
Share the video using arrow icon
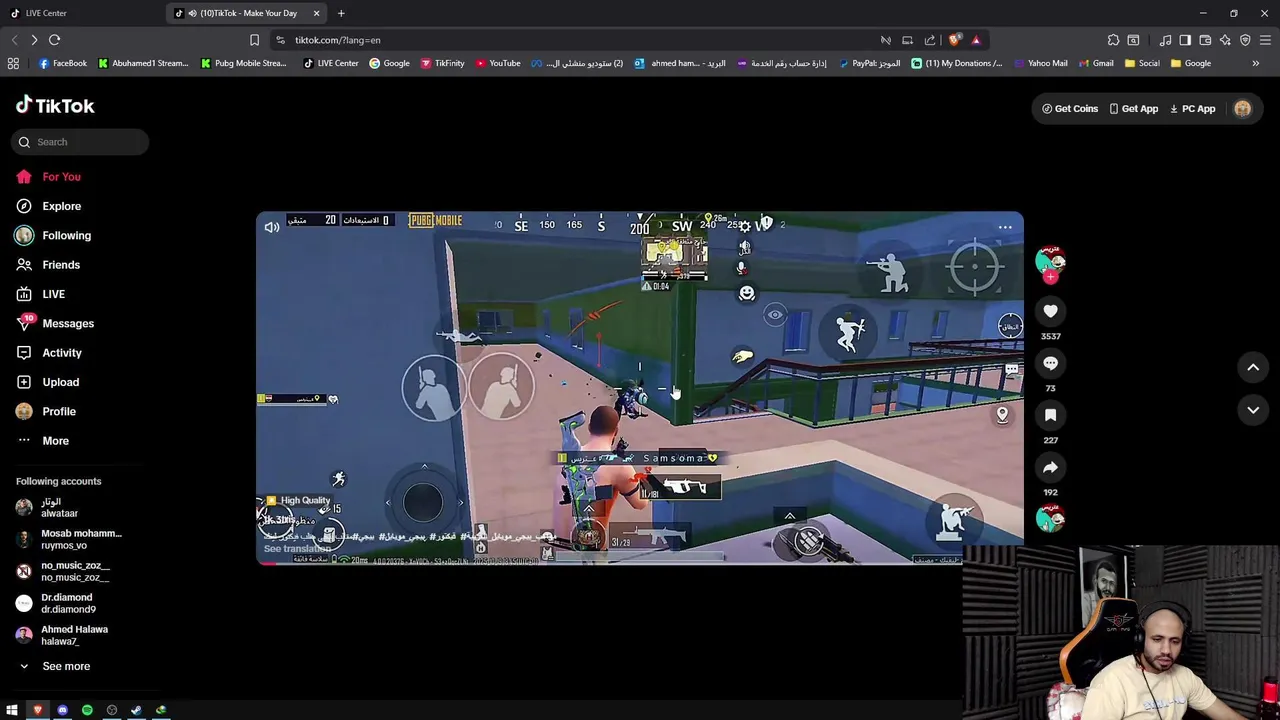(1050, 467)
